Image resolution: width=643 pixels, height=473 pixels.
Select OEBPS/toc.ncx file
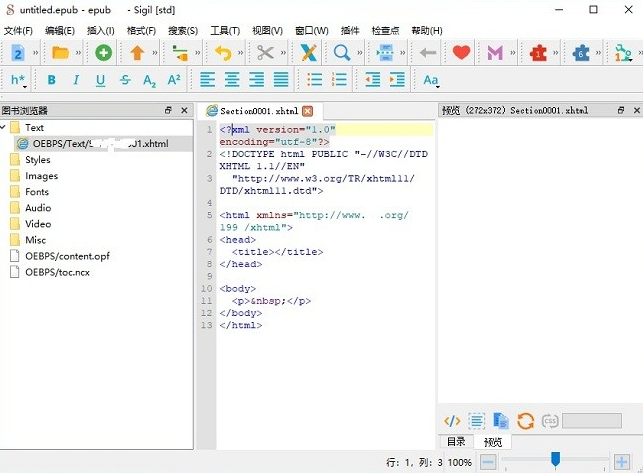(x=57, y=272)
